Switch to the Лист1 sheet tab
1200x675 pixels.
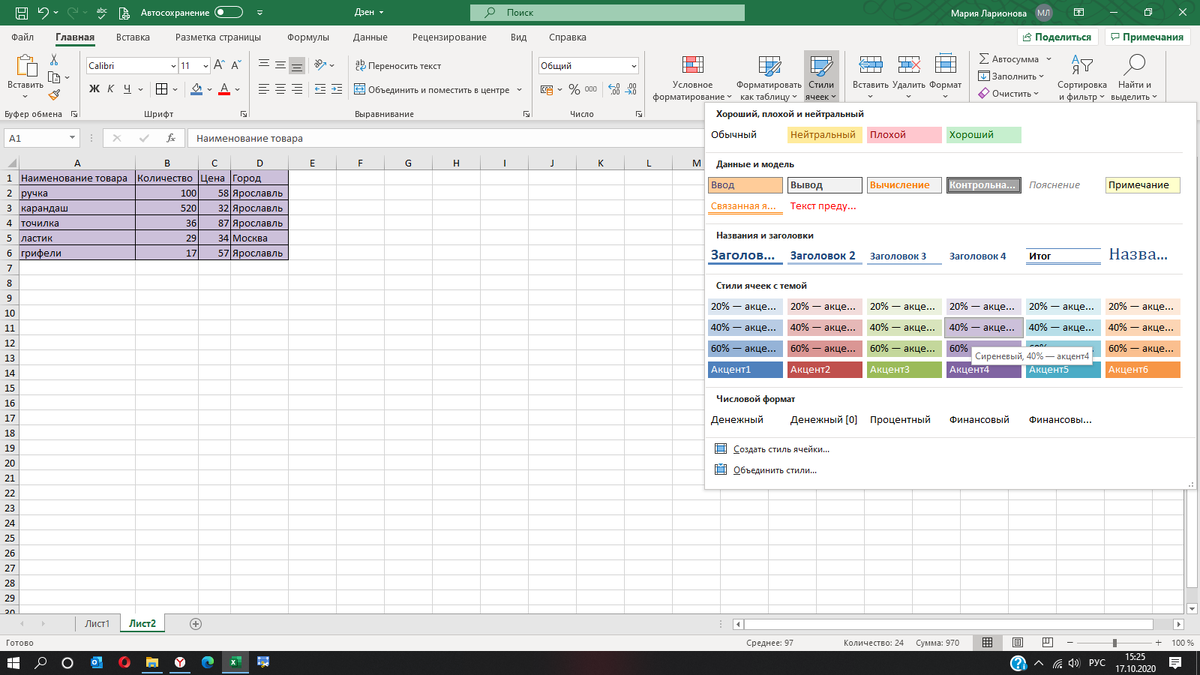point(97,623)
